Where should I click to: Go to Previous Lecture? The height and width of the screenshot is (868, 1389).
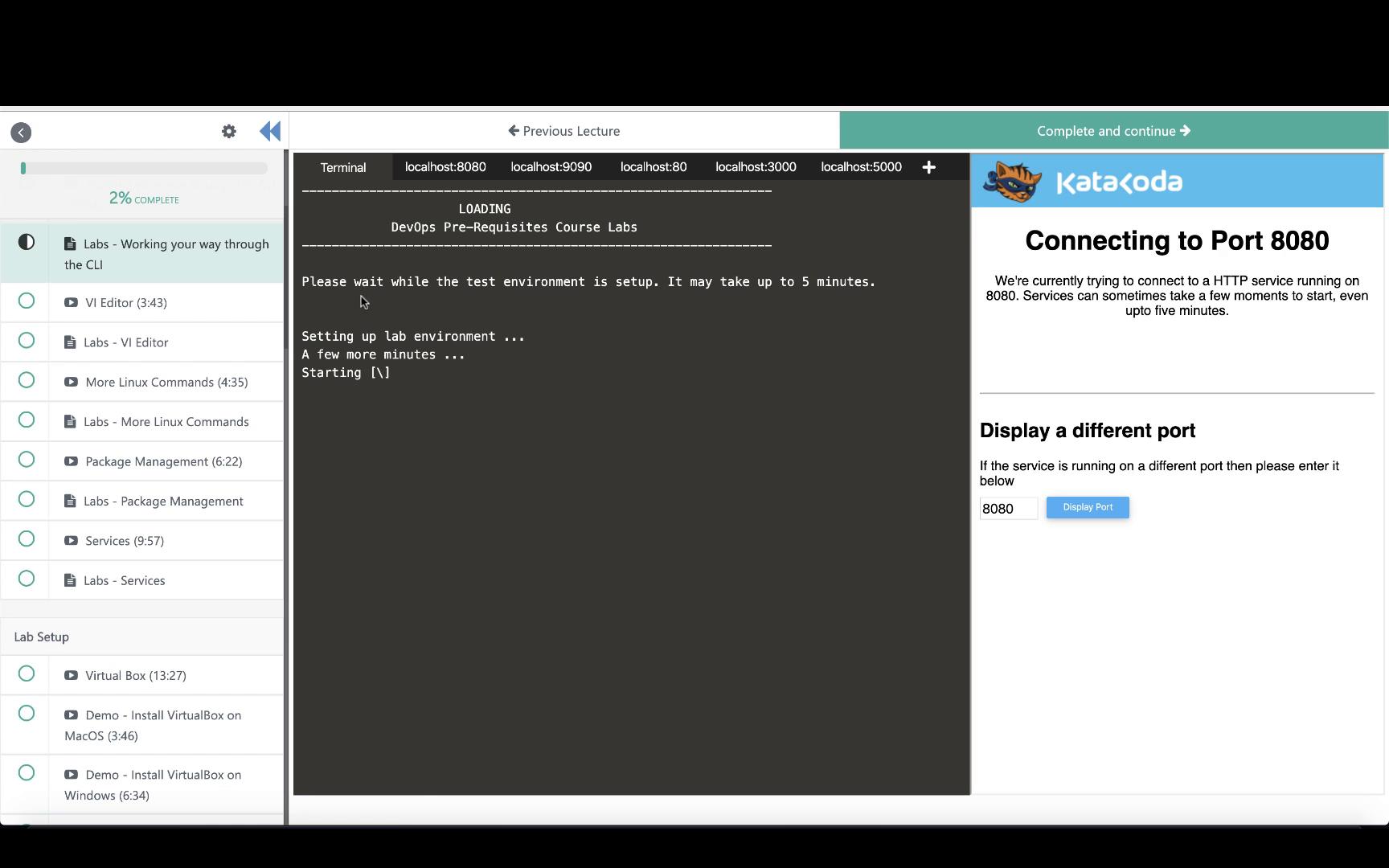click(x=564, y=131)
